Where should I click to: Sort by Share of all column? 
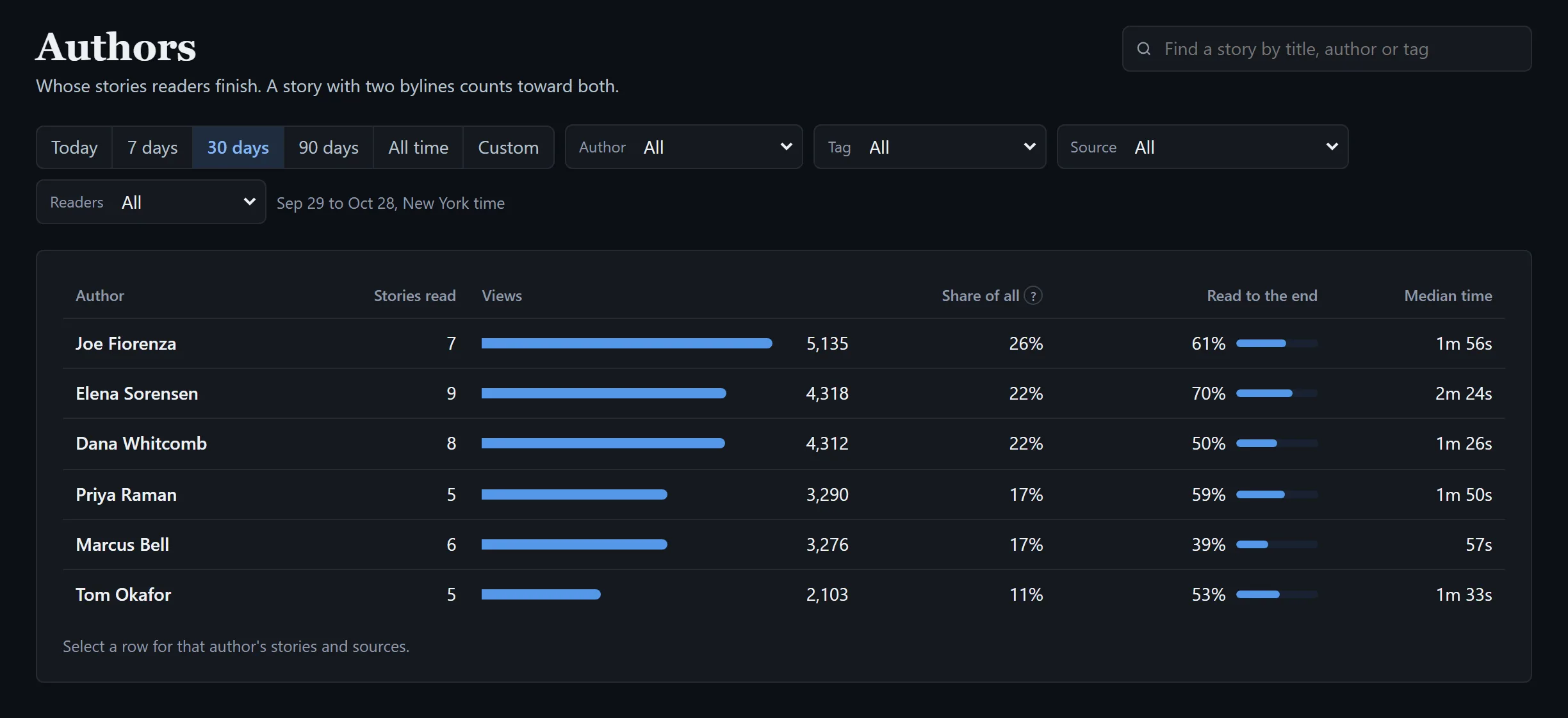point(980,295)
